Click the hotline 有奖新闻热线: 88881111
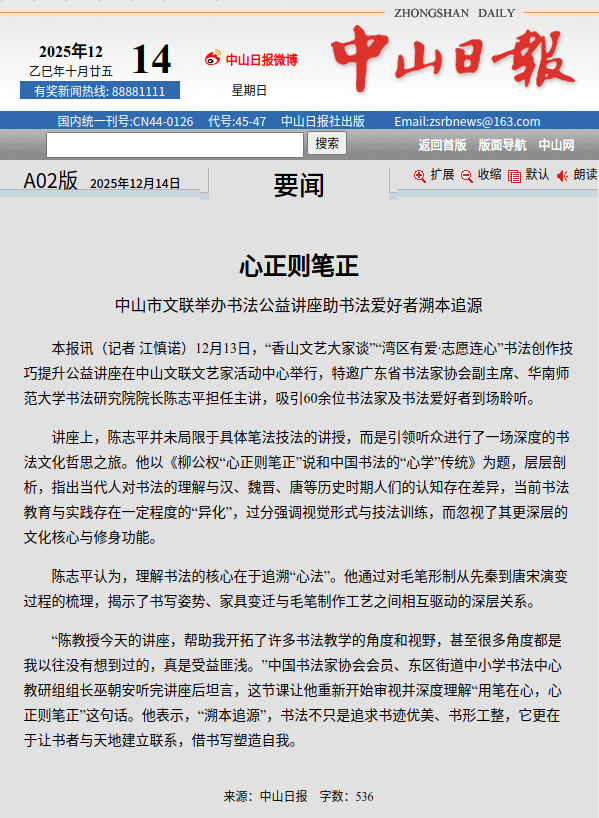This screenshot has height=818, width=599. 100,90
